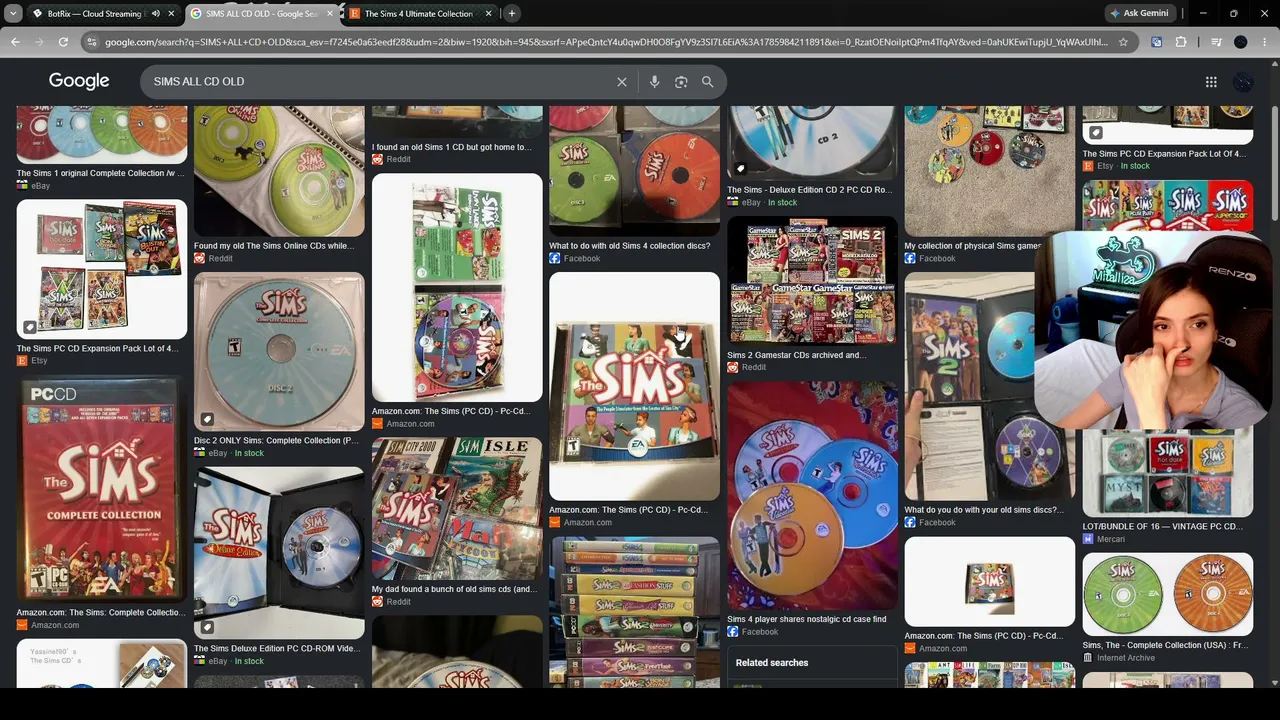The height and width of the screenshot is (720, 1280).
Task: Close The Sims 4 Ultimate Collection tab
Action: (489, 14)
